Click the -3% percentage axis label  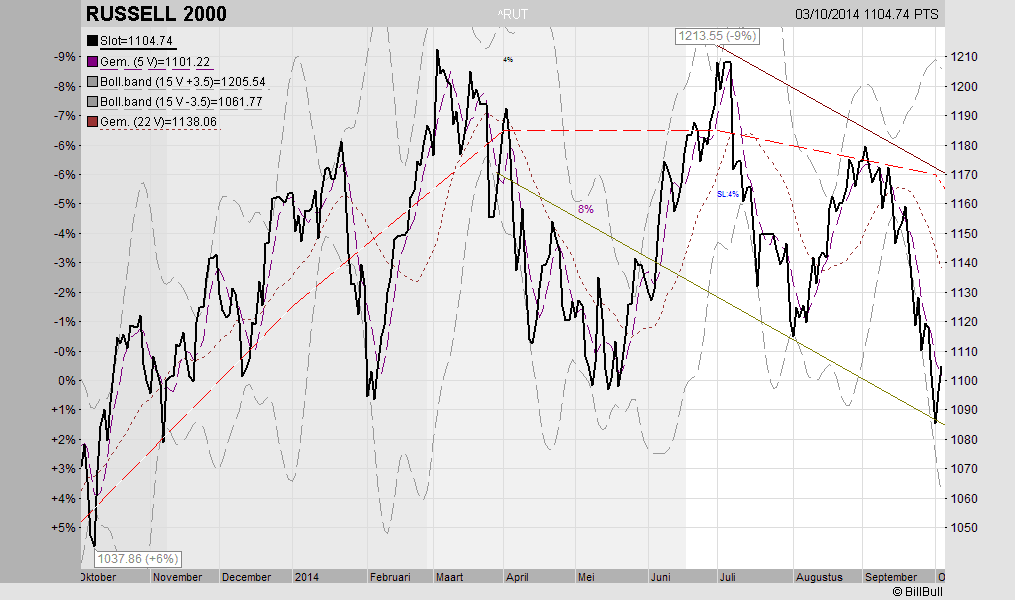point(64,263)
